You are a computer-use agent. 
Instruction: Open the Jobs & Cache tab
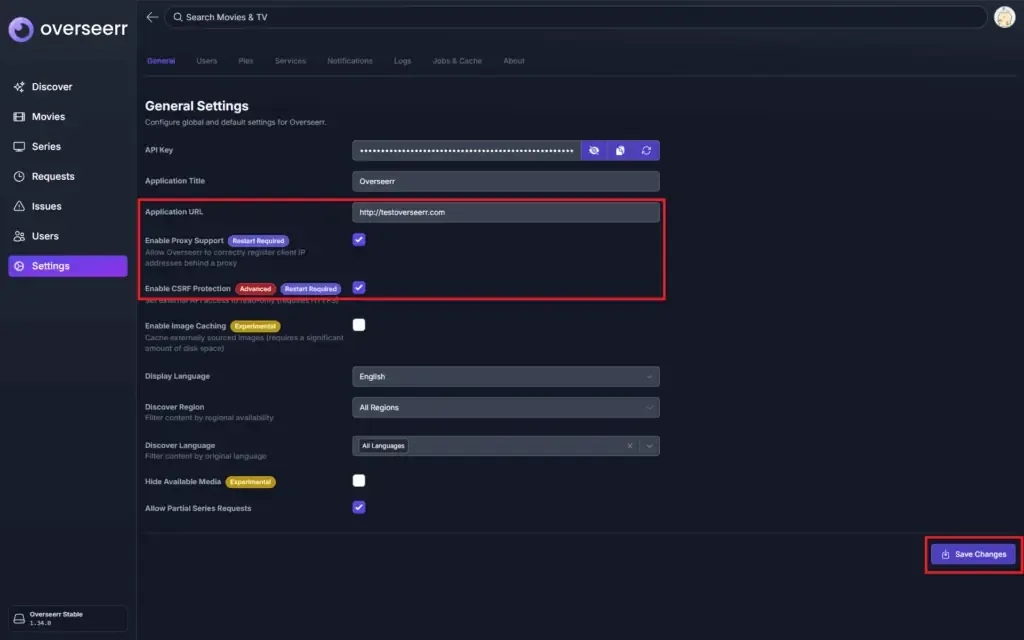point(457,61)
